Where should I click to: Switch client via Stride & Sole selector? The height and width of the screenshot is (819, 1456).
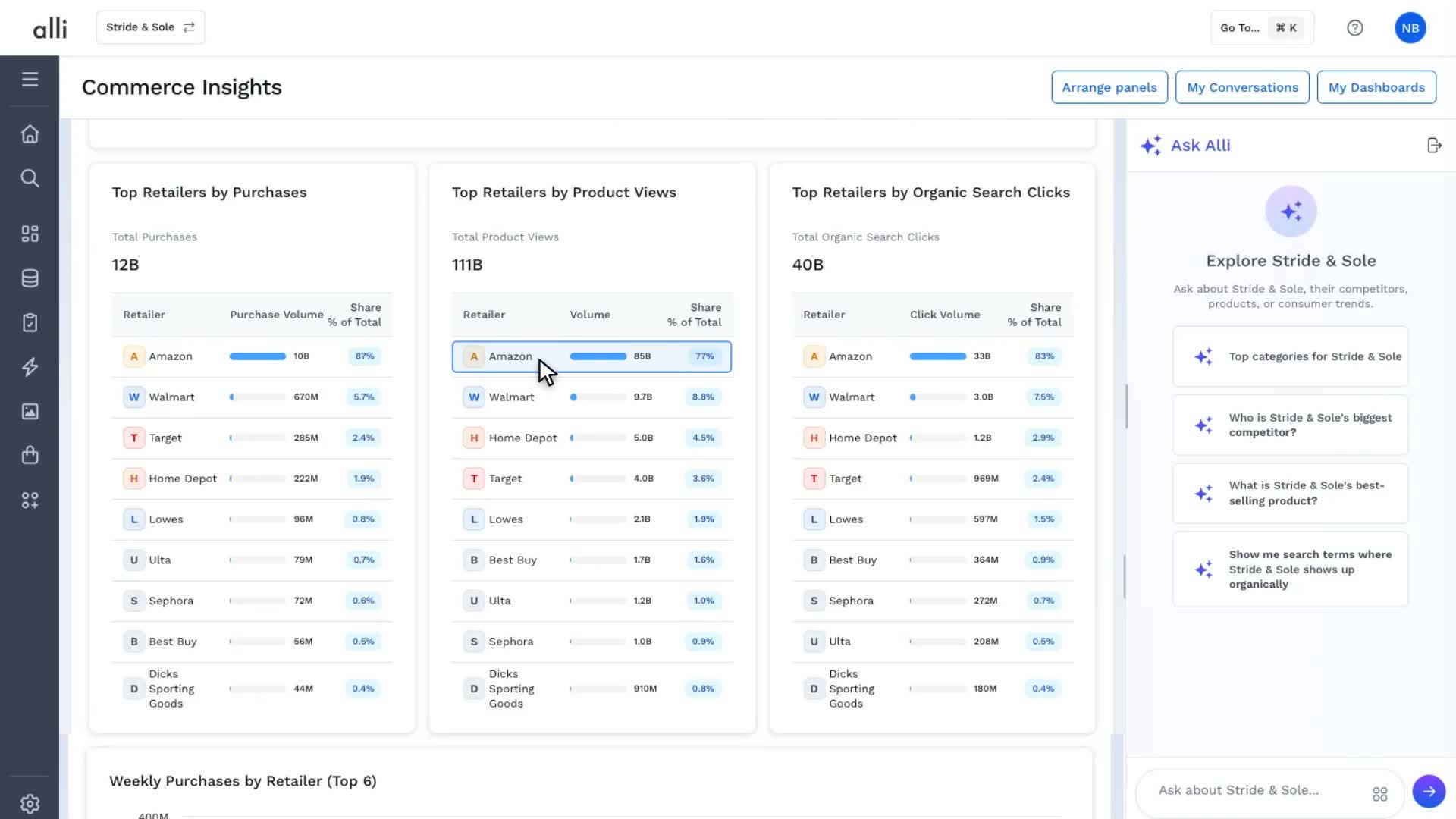150,27
